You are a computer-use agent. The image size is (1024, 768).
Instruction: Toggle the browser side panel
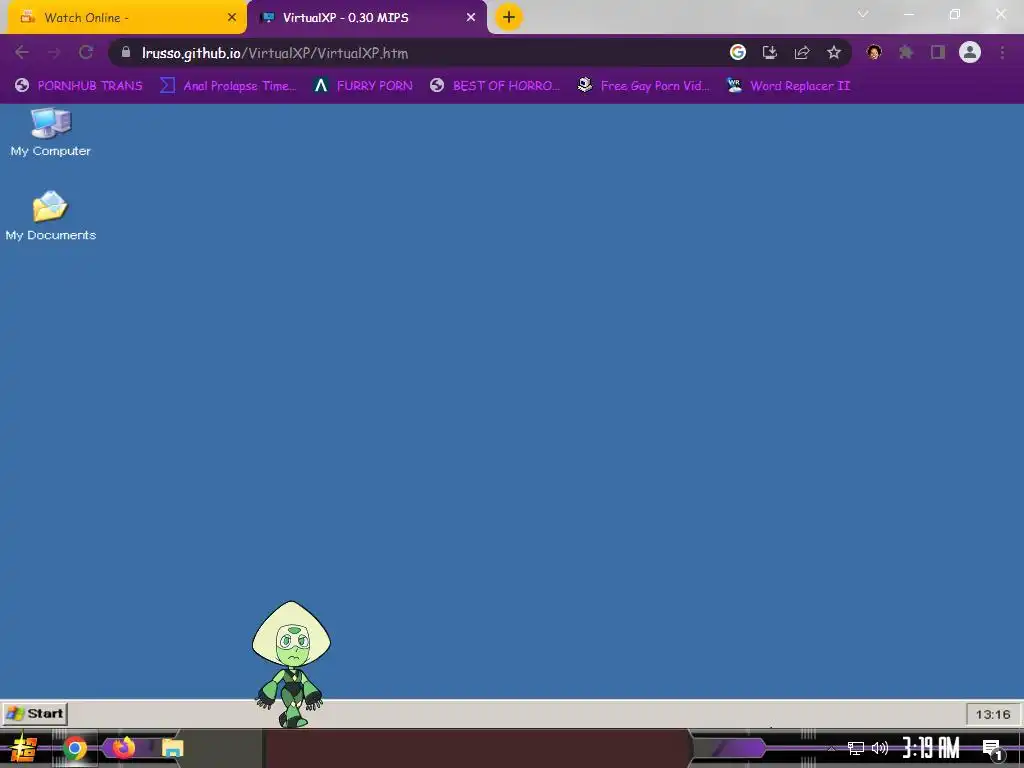tap(938, 52)
